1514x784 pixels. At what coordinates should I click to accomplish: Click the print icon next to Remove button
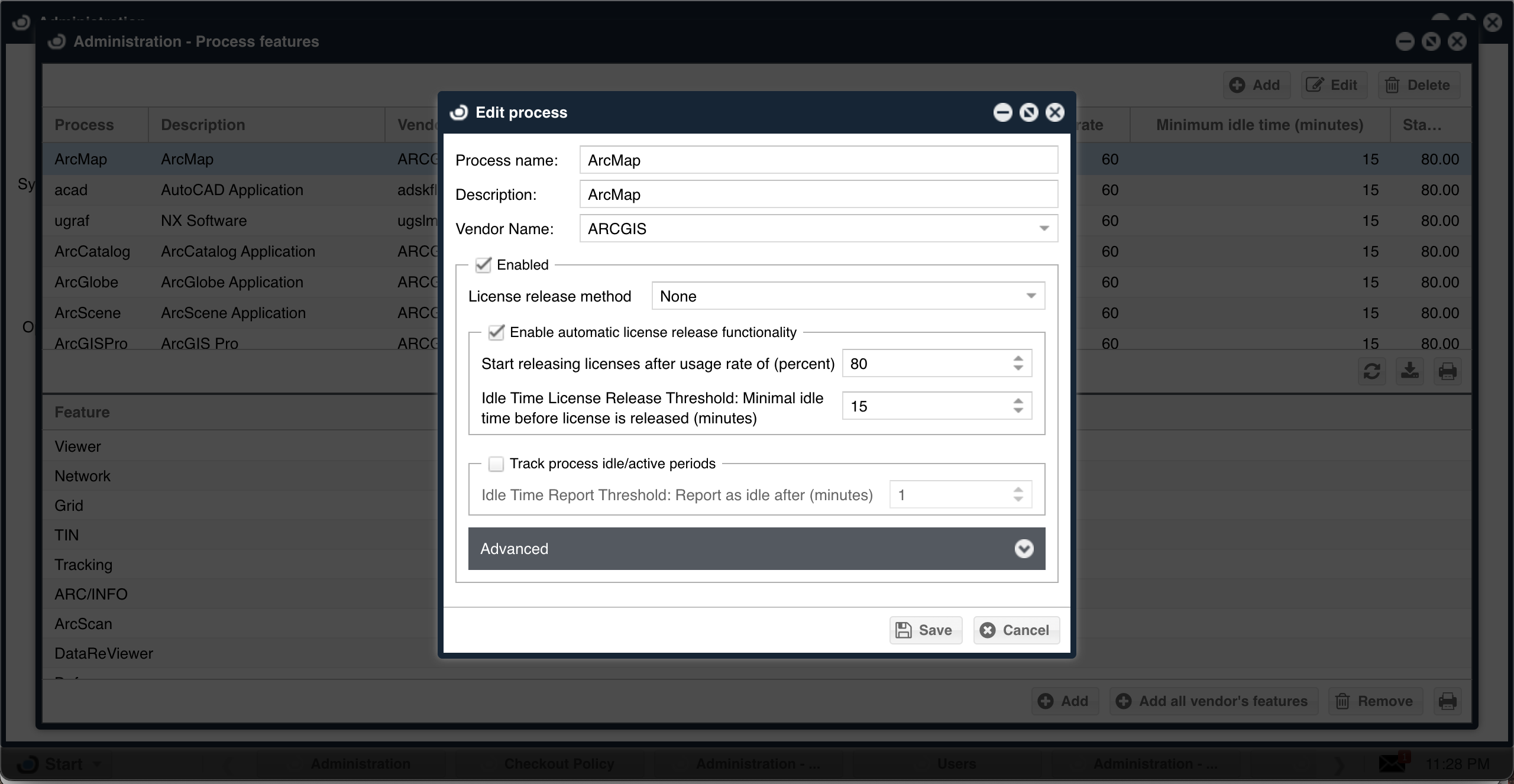[1447, 701]
